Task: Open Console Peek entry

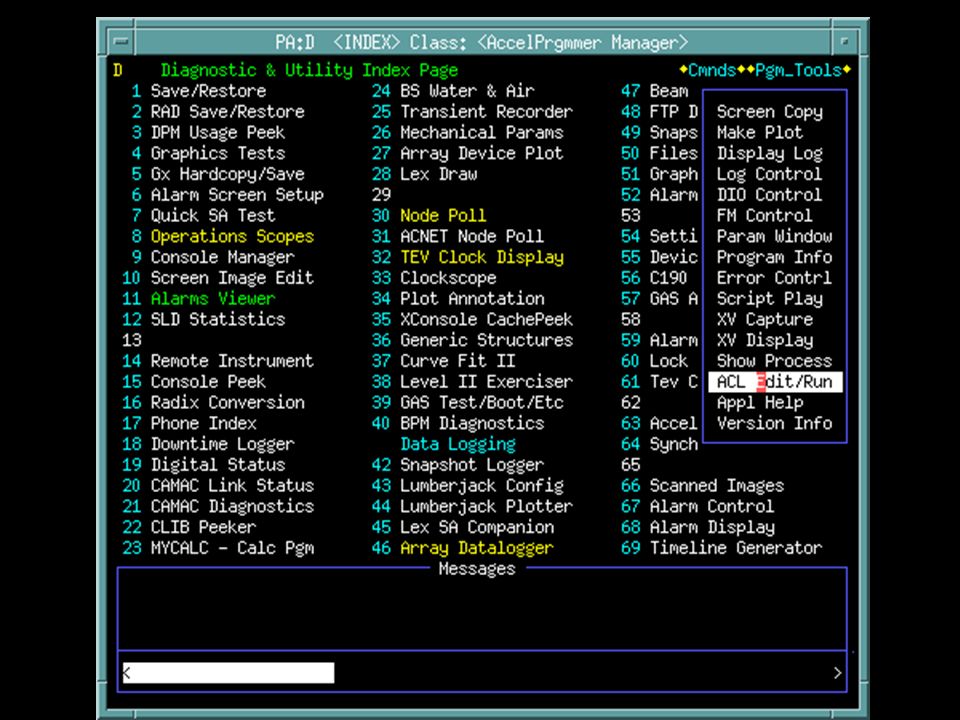Action: pos(208,382)
